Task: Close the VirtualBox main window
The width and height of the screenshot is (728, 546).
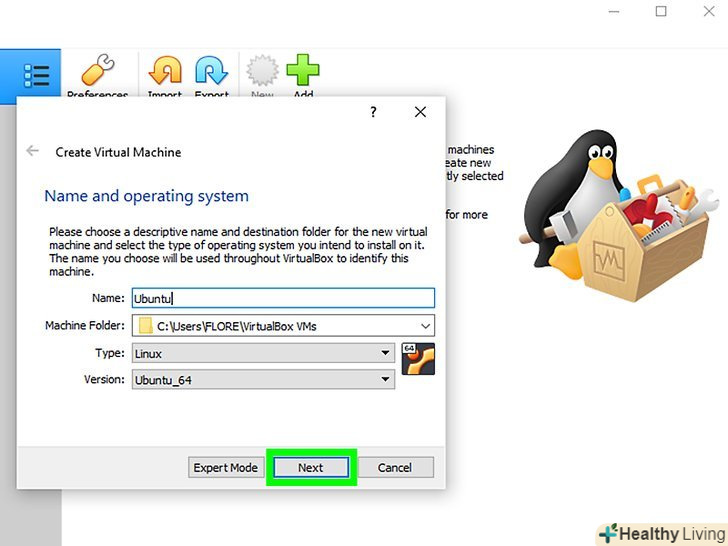Action: coord(709,12)
